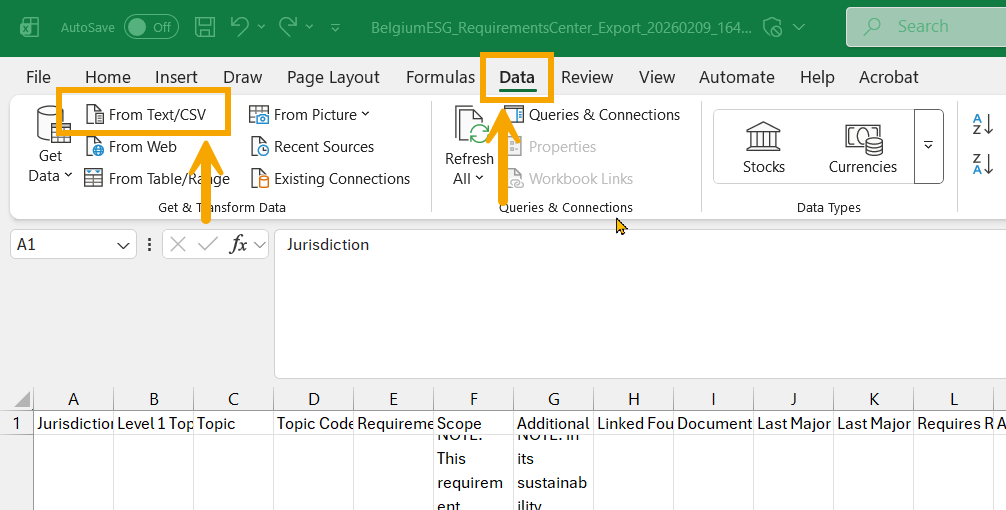Select the Stocks data type
This screenshot has height=510, width=1006.
point(763,147)
